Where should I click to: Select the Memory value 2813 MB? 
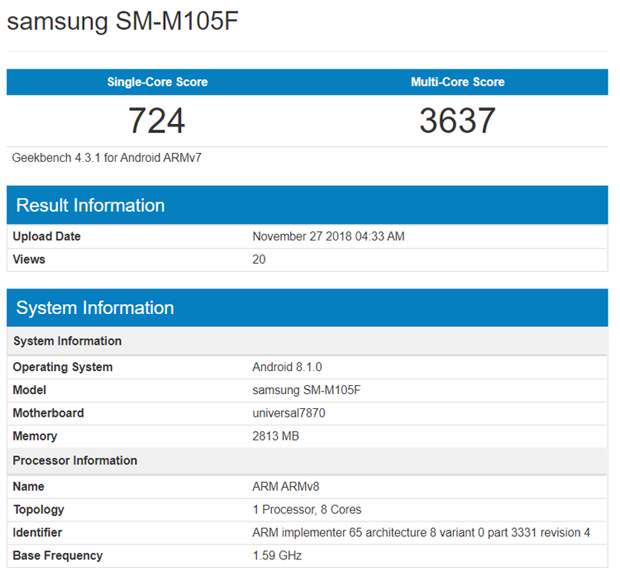pyautogui.click(x=276, y=436)
